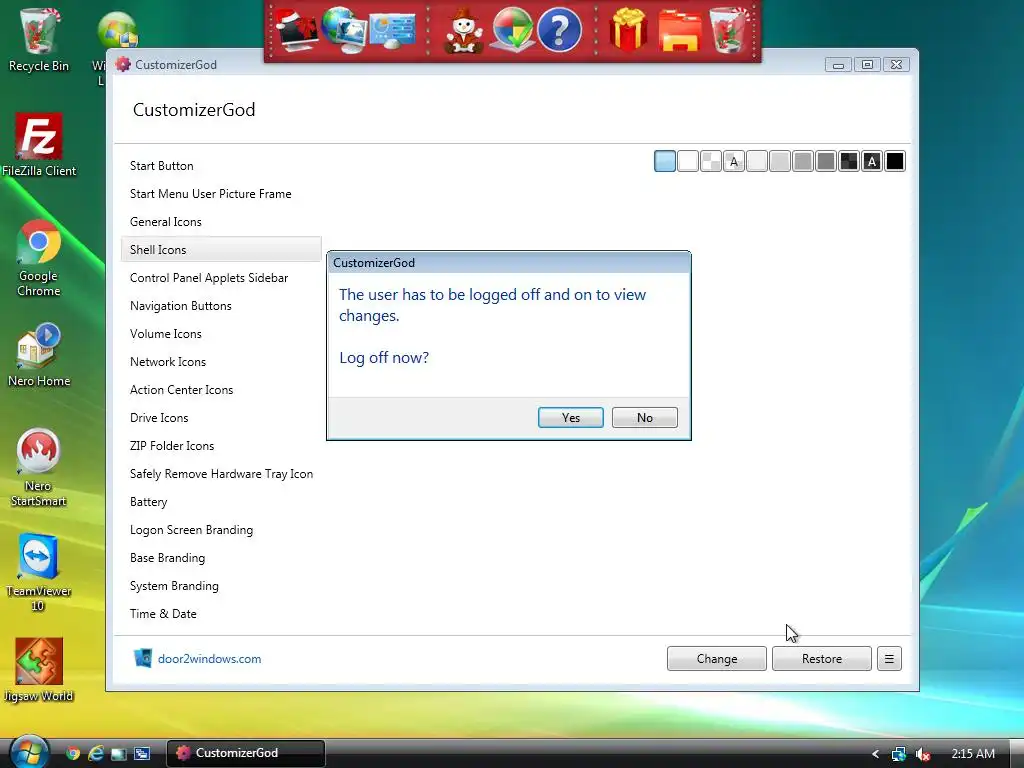This screenshot has width=1024, height=768.
Task: Select Control Panel Applets Sidebar
Action: [x=221, y=278]
